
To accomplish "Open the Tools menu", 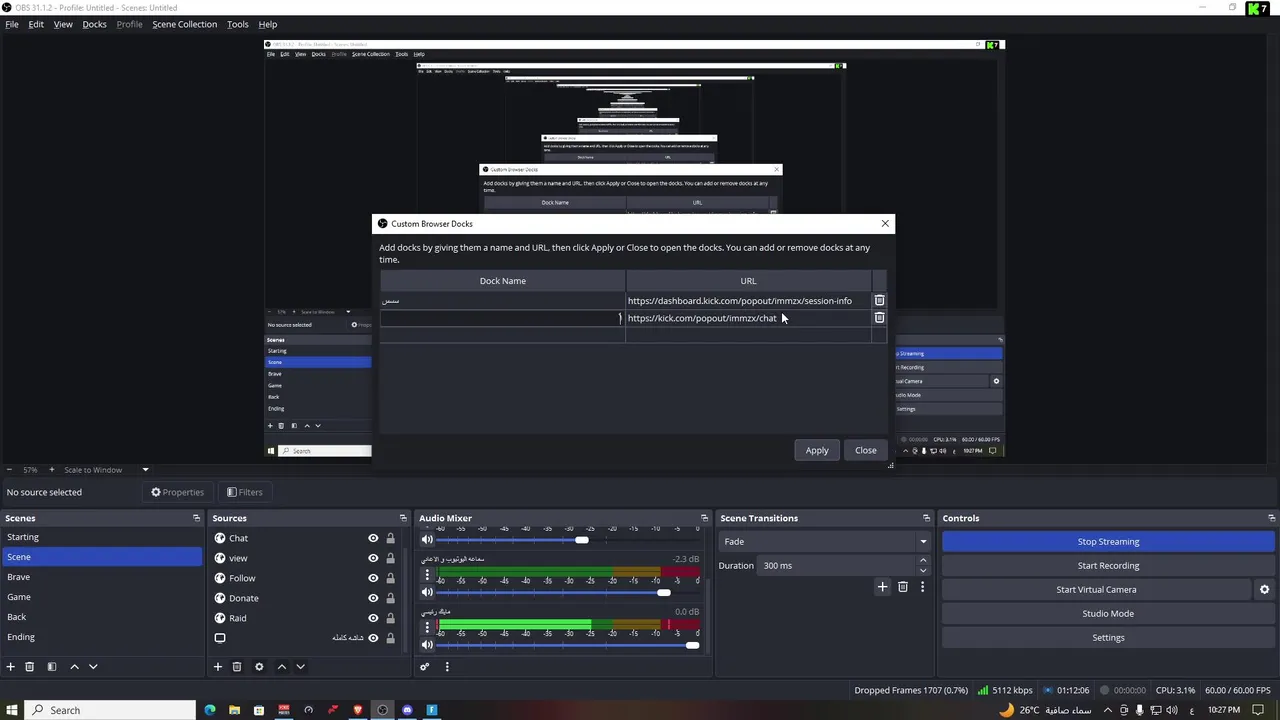I will pyautogui.click(x=238, y=24).
